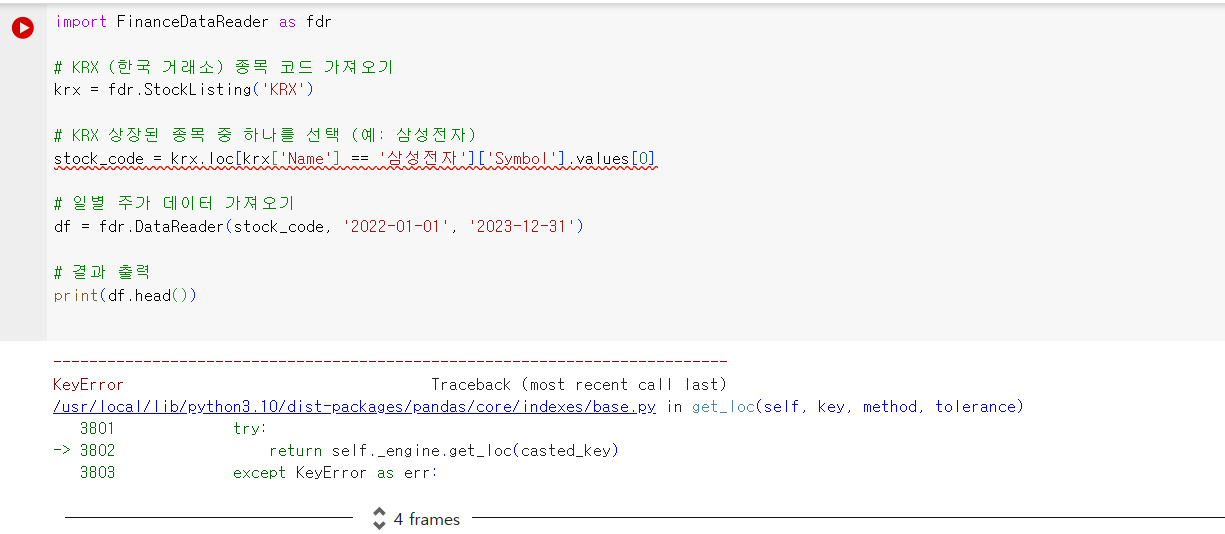Place cursor on krx = fdr.StockListing('KRX') line
1225x534 pixels.
point(185,90)
